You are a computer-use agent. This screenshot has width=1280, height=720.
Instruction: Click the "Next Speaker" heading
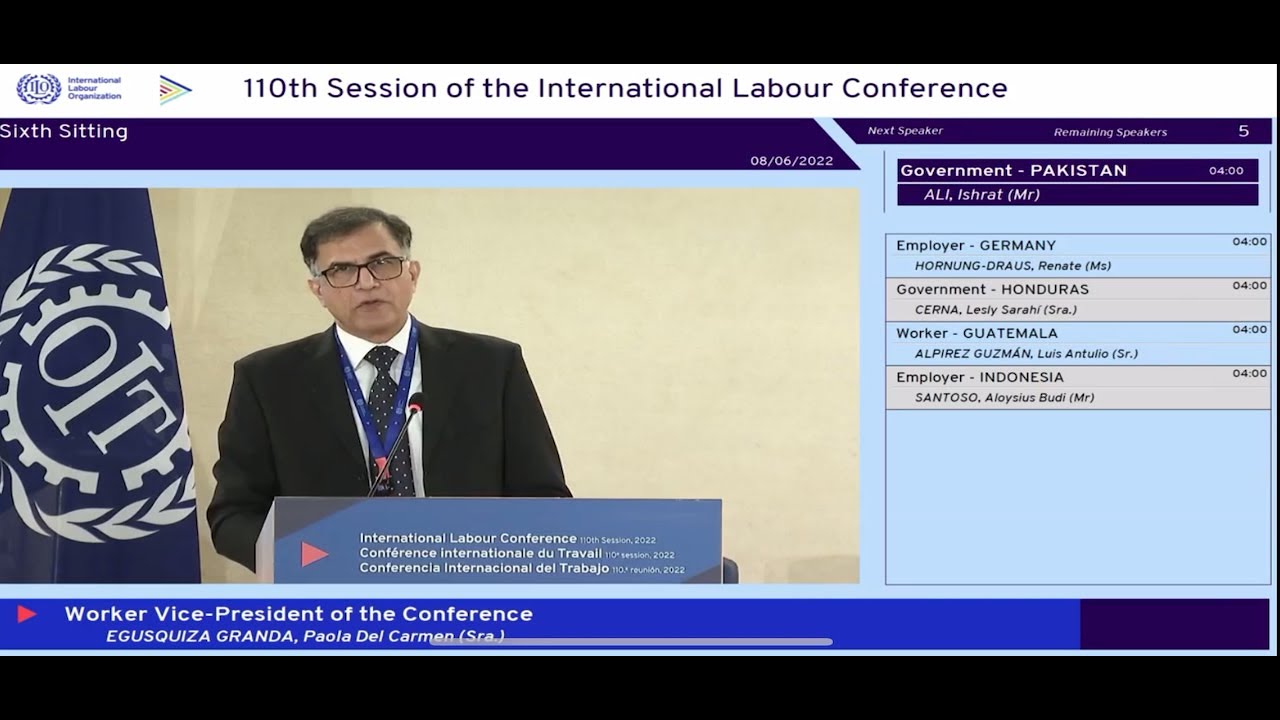pos(905,131)
